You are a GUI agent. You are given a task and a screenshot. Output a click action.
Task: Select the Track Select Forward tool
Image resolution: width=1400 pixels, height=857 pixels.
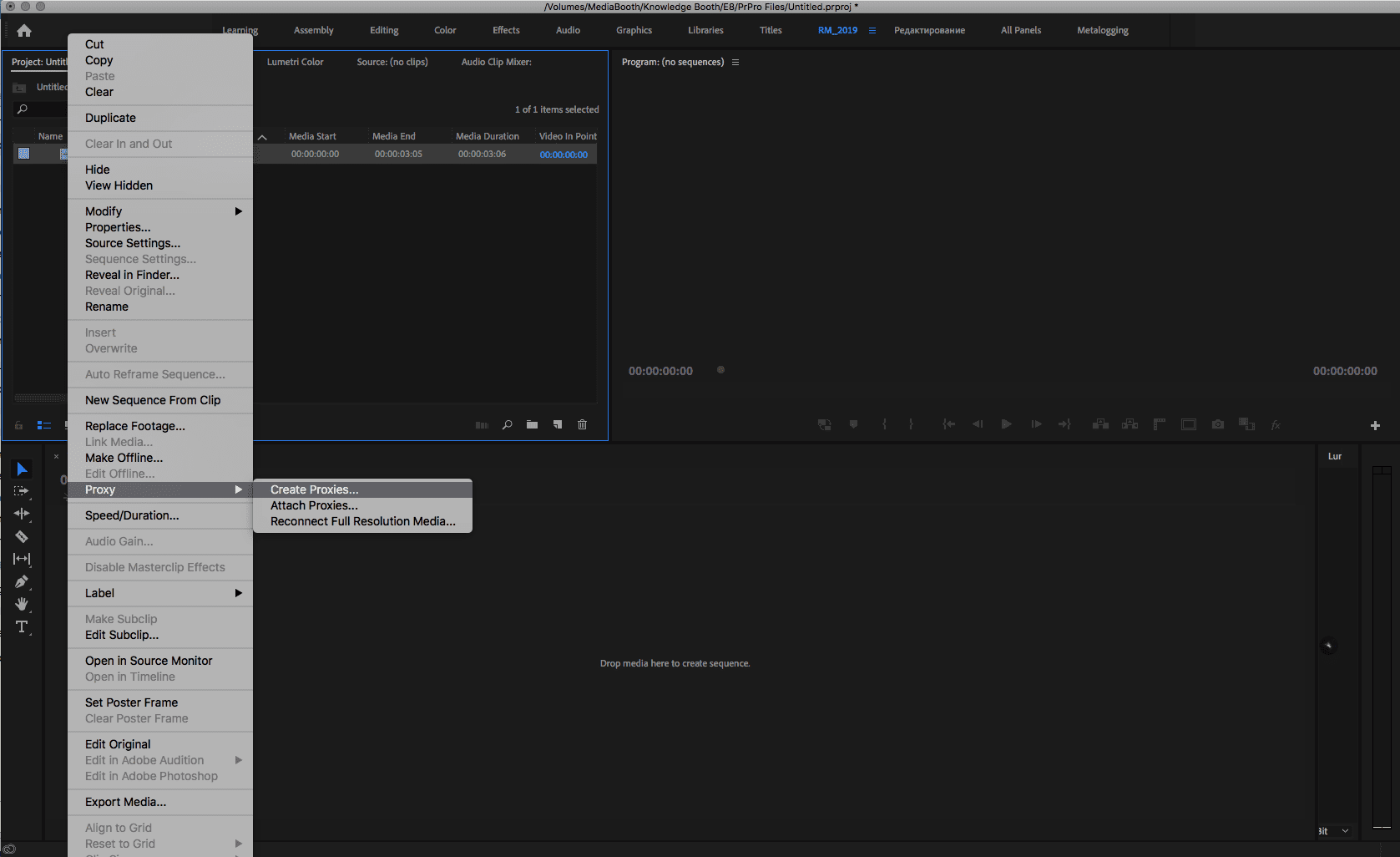[x=22, y=491]
